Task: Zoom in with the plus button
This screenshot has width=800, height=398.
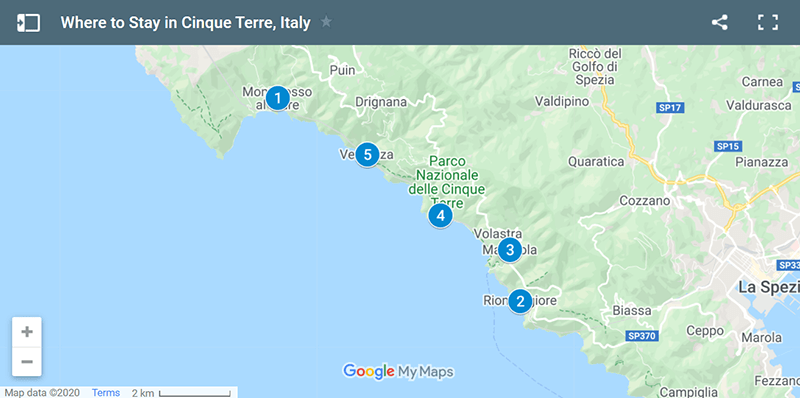Action: [x=27, y=332]
